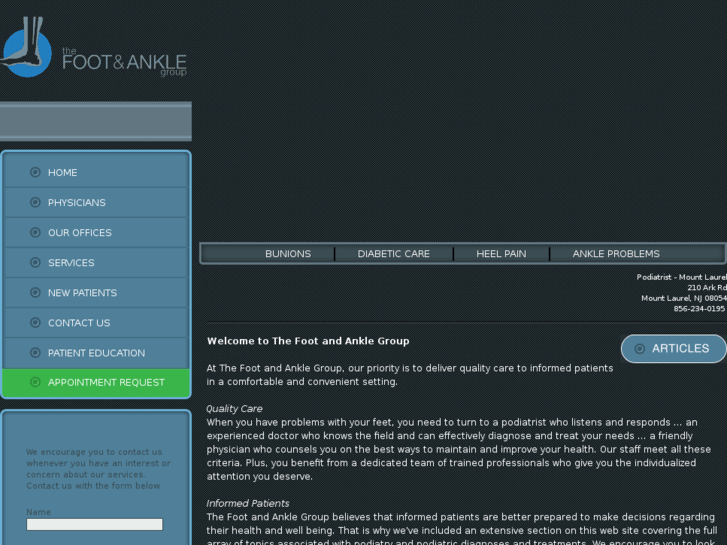Select the green APPOINTMENT REQUEST item
Image resolution: width=727 pixels, height=545 pixels.
96,383
